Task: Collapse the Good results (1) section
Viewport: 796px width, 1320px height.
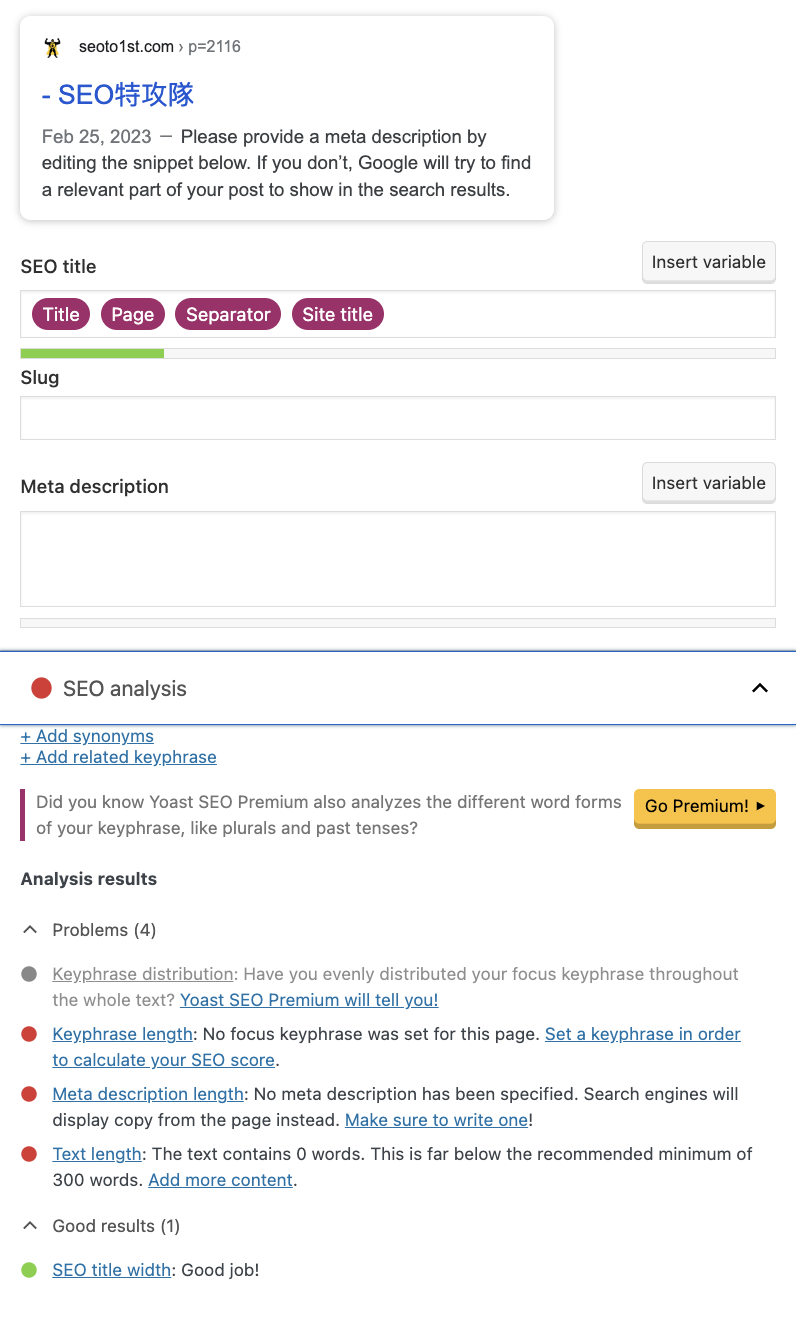Action: [x=31, y=1226]
